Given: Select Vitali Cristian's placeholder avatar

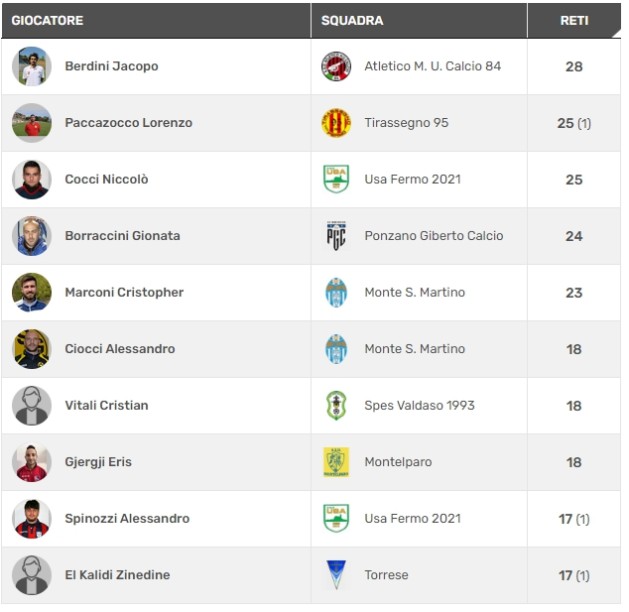Looking at the screenshot, I should click(32, 405).
